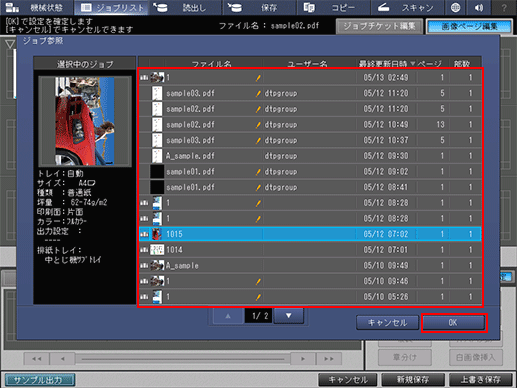Screen dimensions: 517x388
Task: Click the pencil icon on sample02.pdf 10:49 row
Action: [258, 125]
